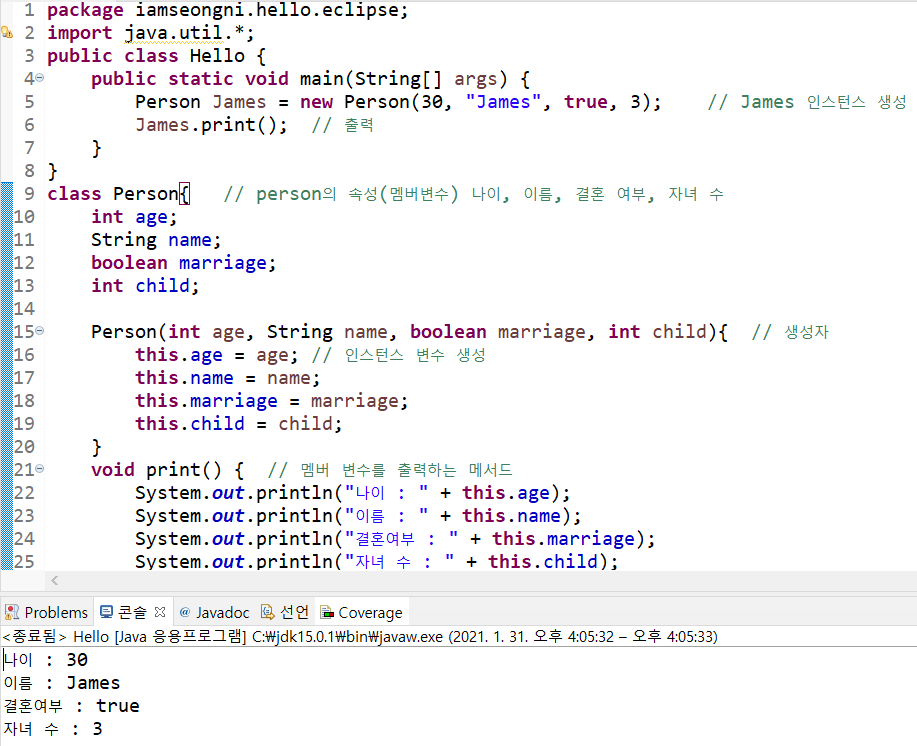The width and height of the screenshot is (917, 746).
Task: Click the println statement with "자녀 수 : "
Action: [377, 561]
